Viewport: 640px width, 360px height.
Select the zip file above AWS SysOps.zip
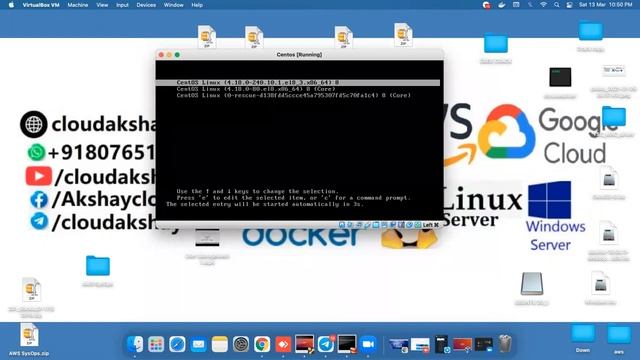(x=31, y=289)
